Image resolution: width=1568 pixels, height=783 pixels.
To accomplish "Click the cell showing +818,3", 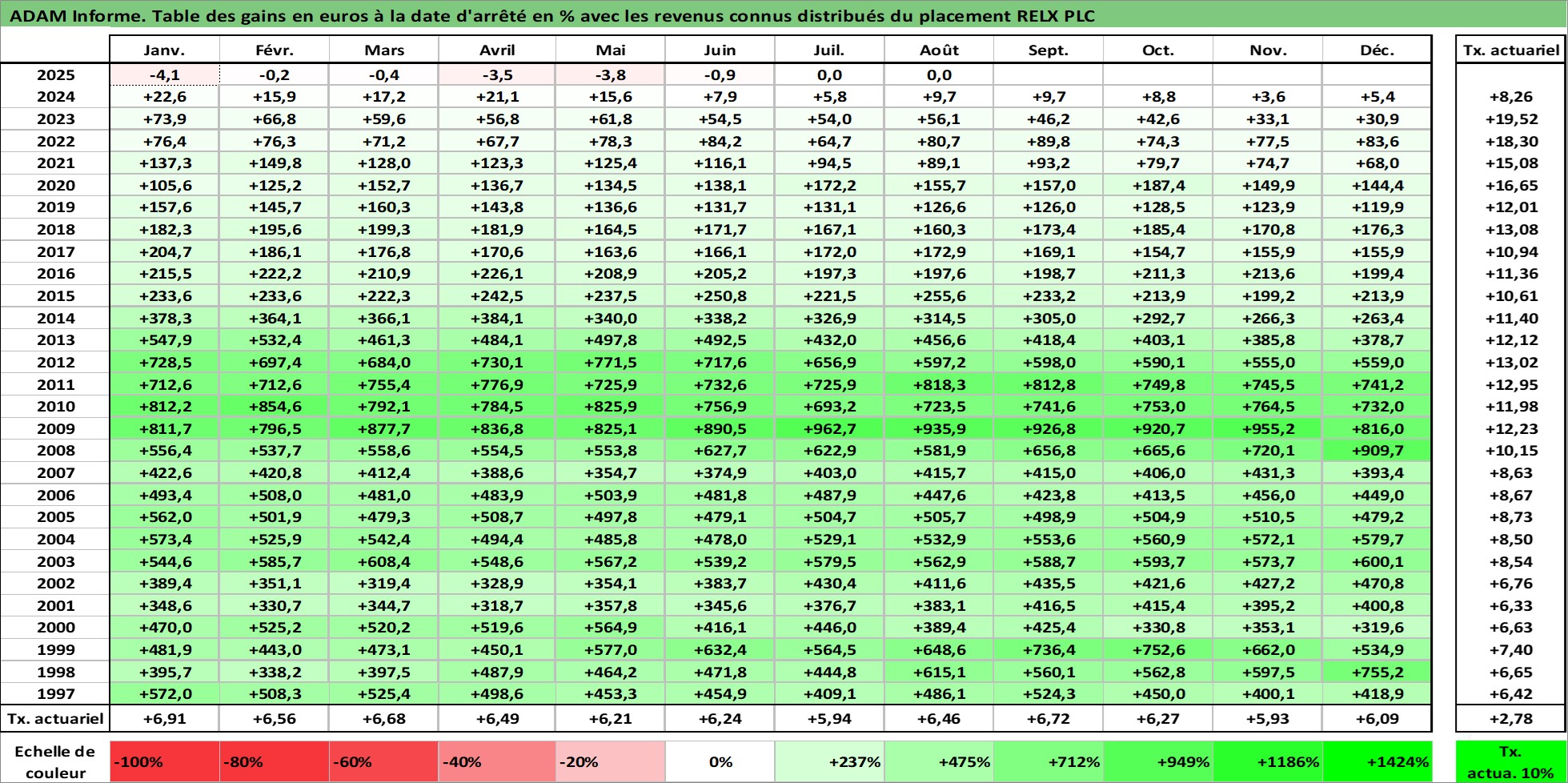I will click(939, 384).
